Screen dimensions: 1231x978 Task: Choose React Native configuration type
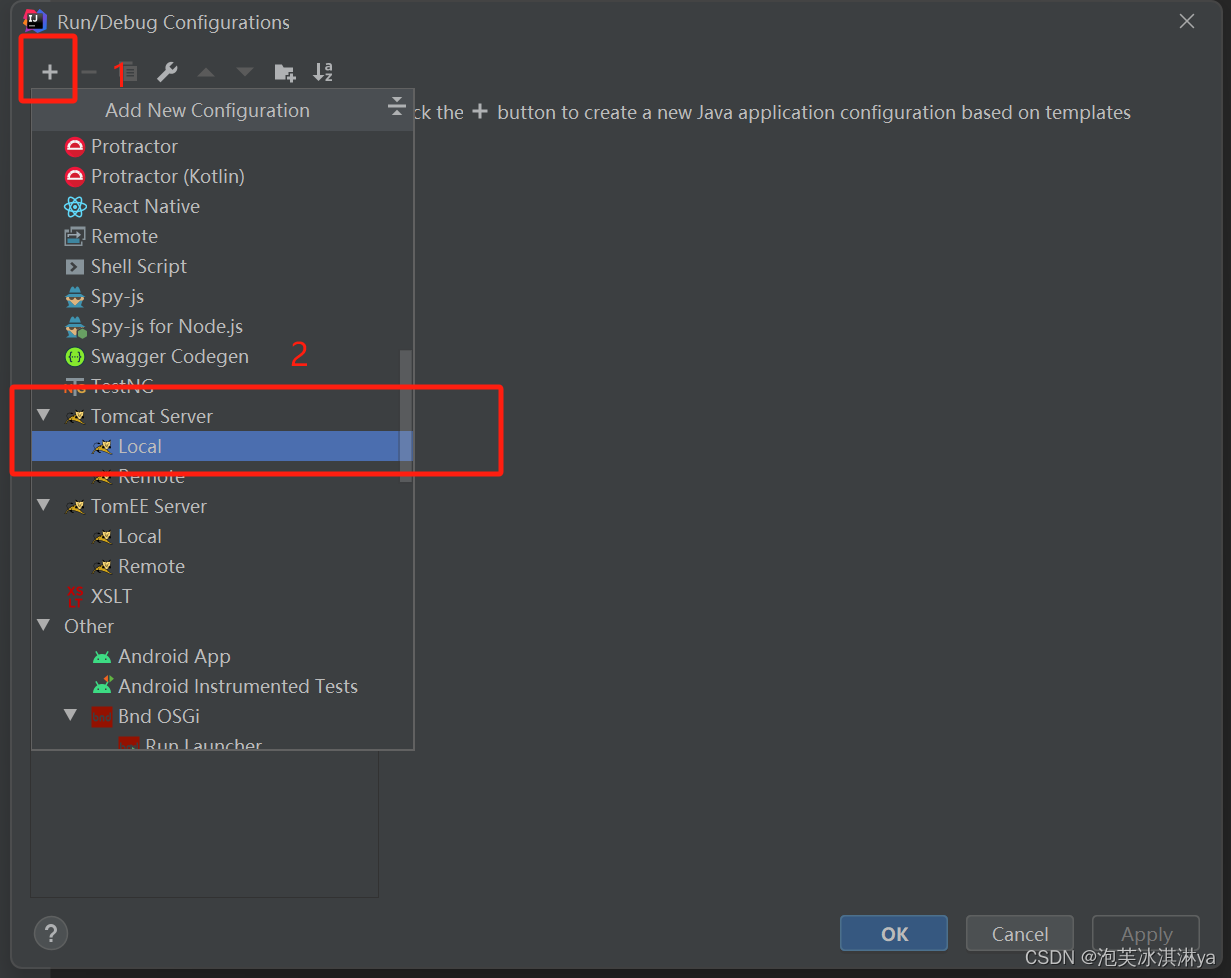pos(222,206)
